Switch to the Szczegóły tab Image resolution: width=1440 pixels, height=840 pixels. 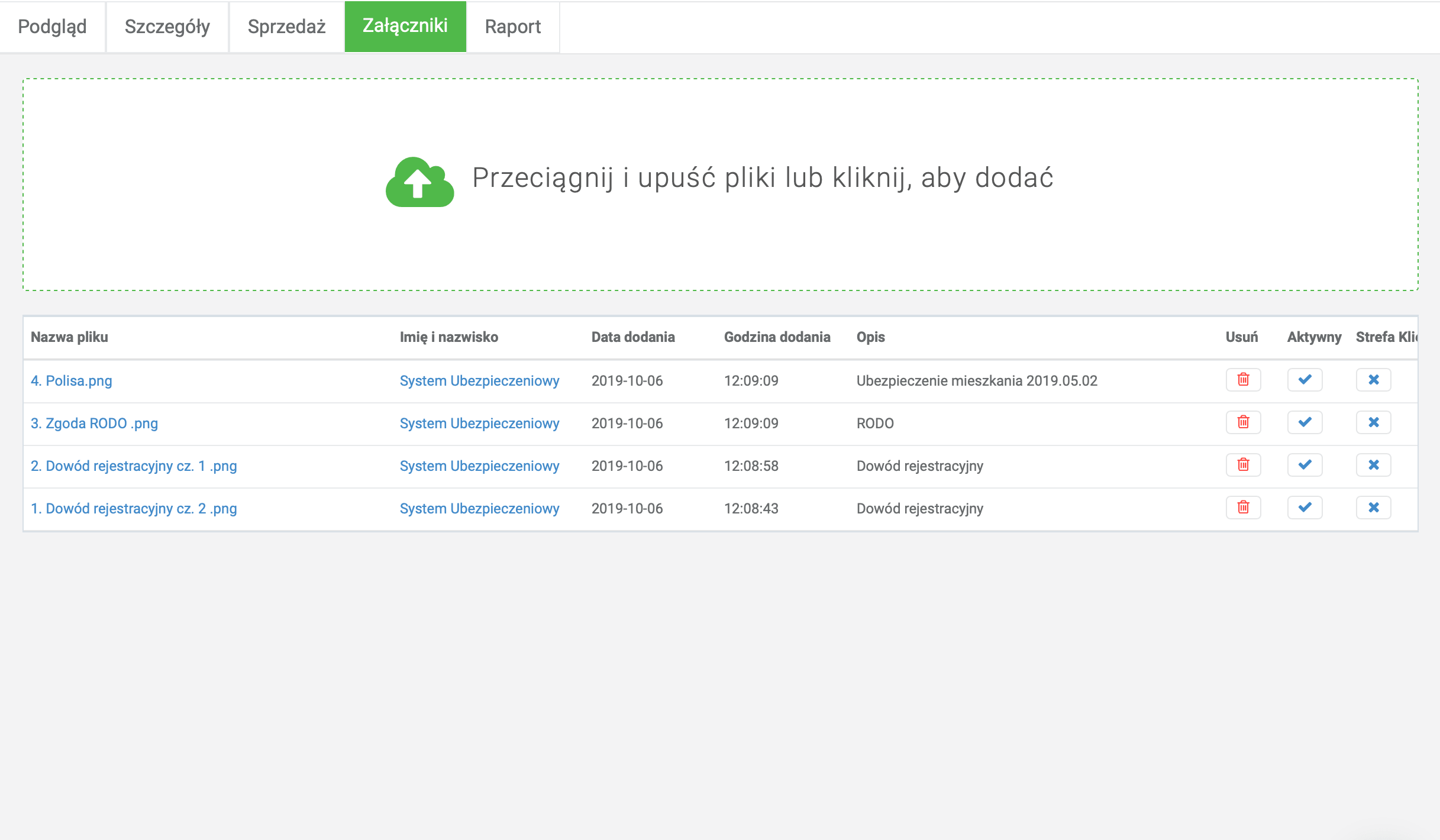click(167, 27)
